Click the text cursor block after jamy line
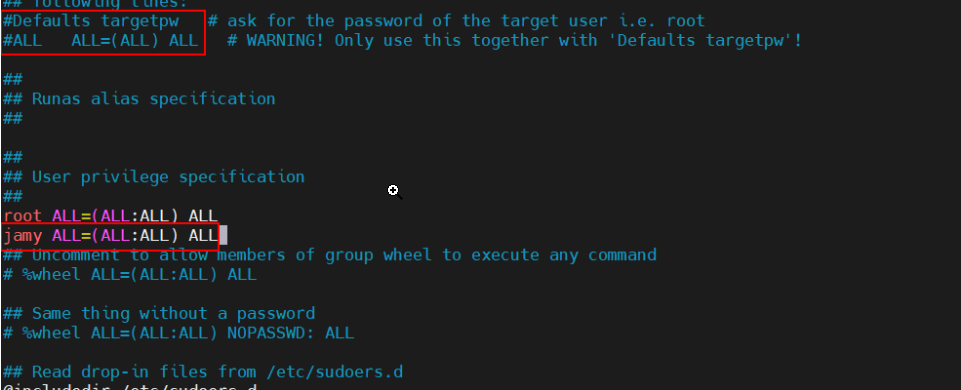 (223, 235)
